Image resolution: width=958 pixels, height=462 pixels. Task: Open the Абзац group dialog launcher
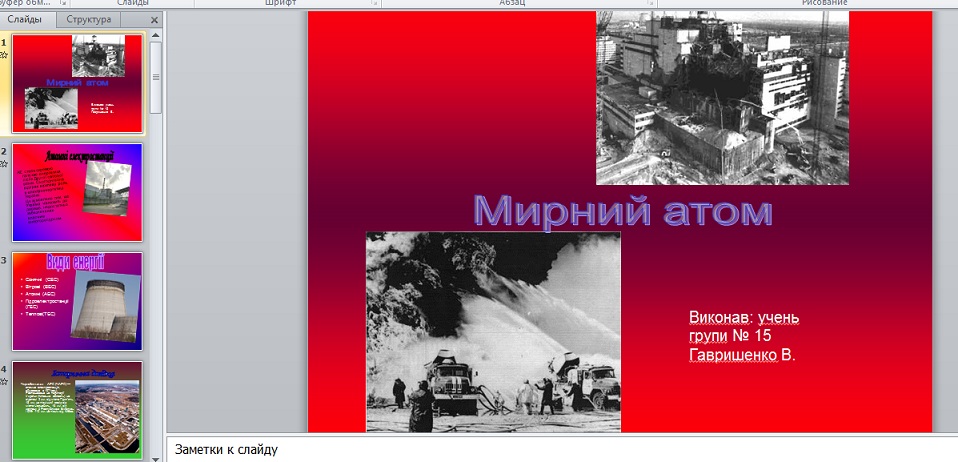pos(650,3)
